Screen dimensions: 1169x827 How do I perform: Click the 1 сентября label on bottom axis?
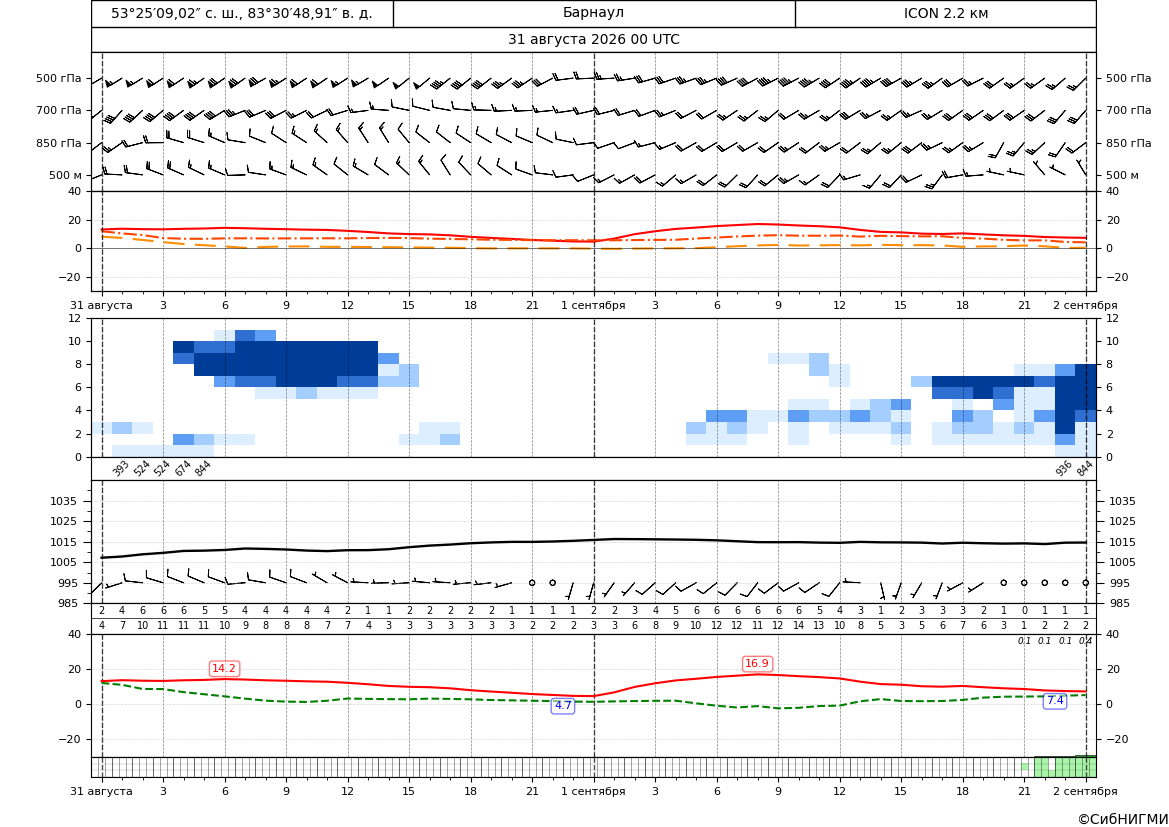click(593, 791)
